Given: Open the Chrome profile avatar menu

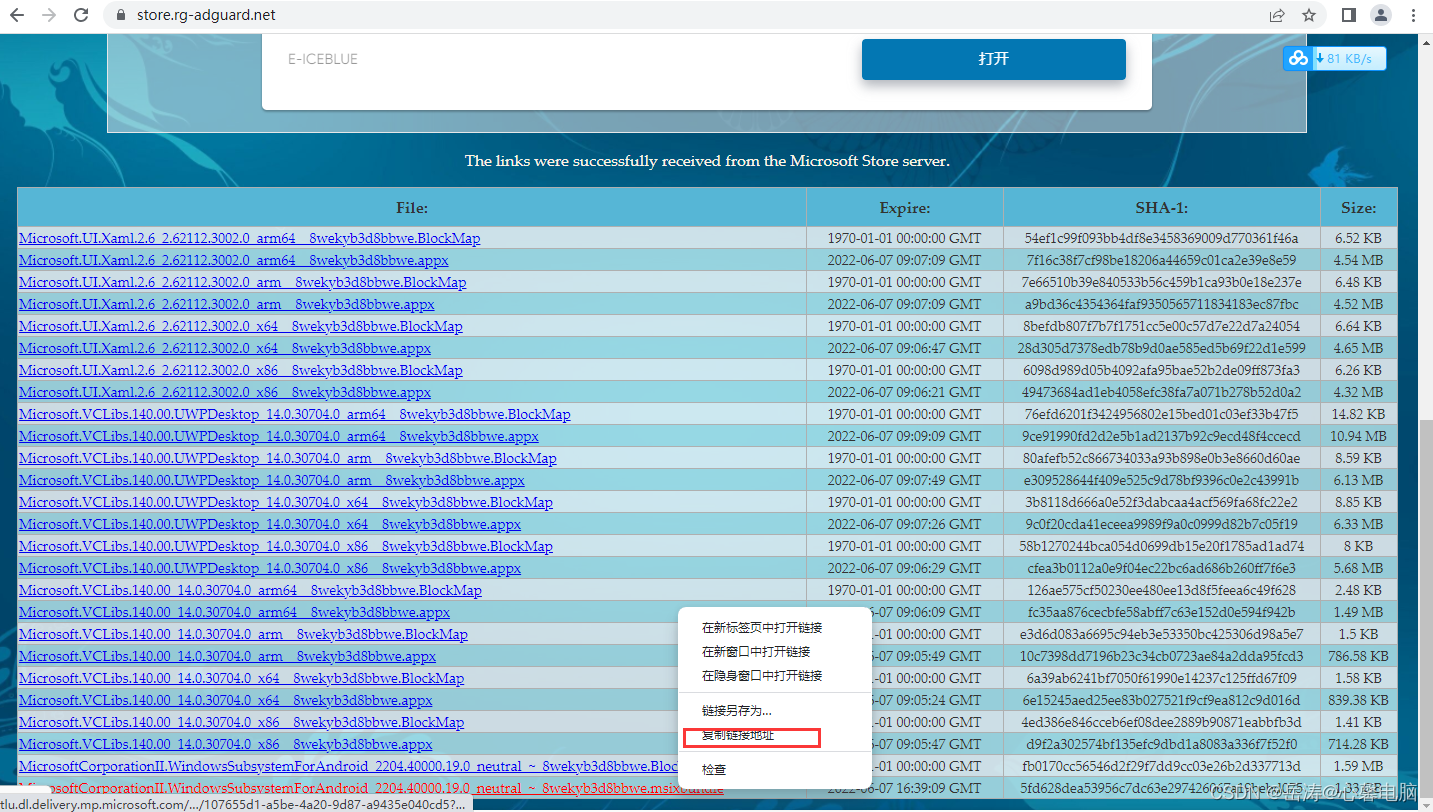Looking at the screenshot, I should pos(1381,15).
